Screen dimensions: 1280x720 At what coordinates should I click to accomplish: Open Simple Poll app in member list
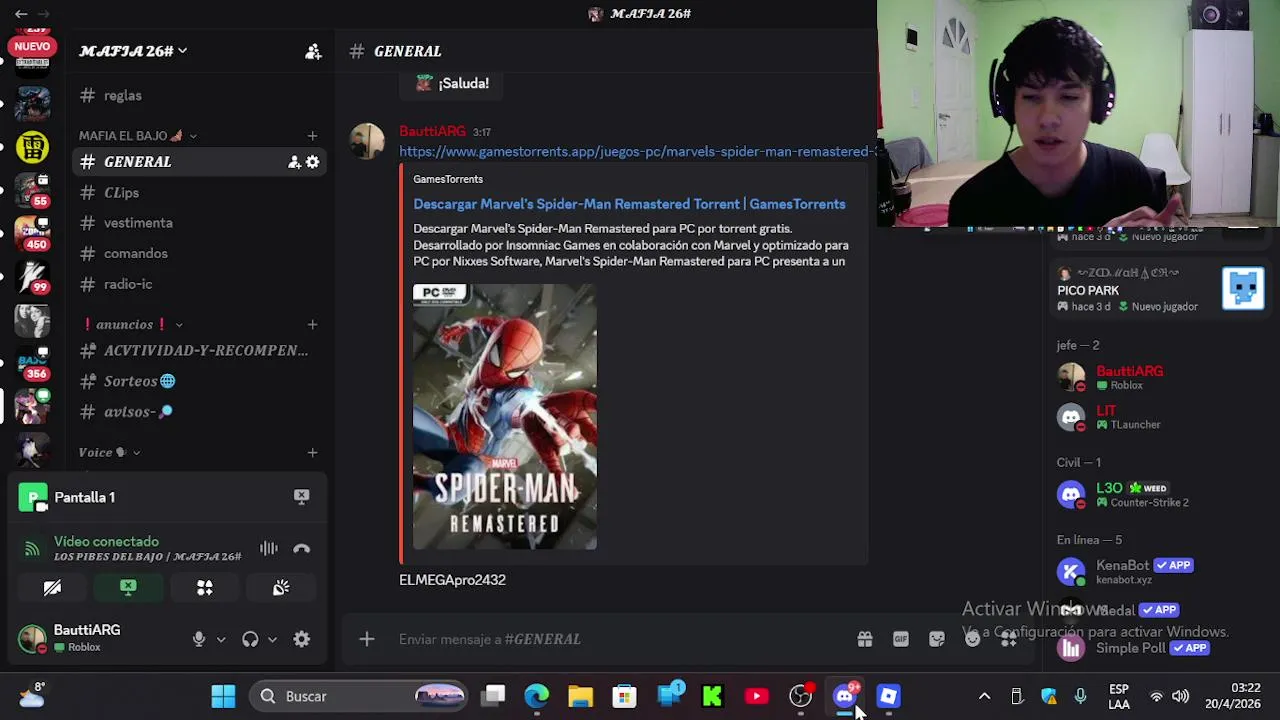[x=1160, y=648]
